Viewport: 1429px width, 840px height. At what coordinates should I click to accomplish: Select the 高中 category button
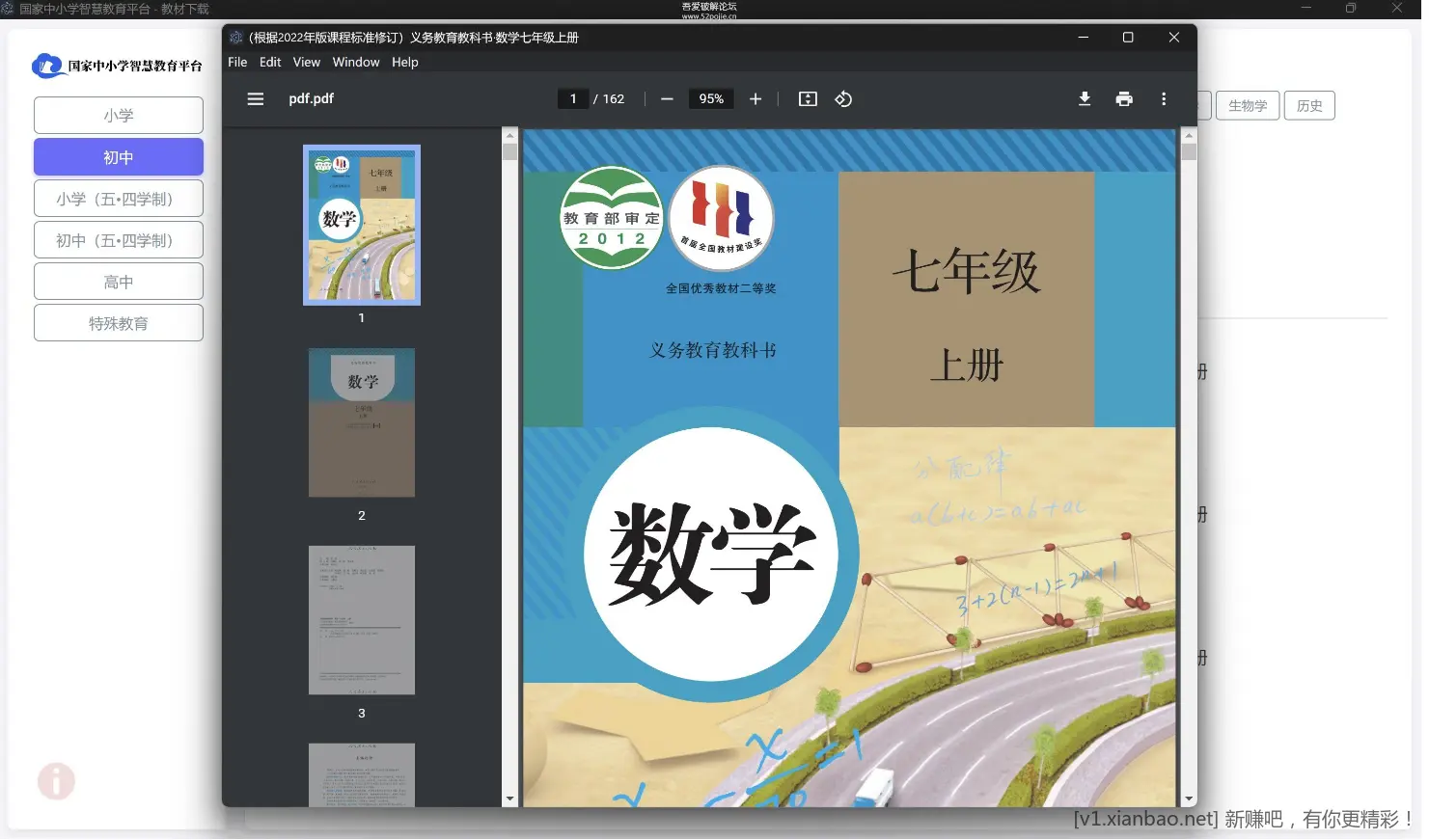click(x=118, y=281)
